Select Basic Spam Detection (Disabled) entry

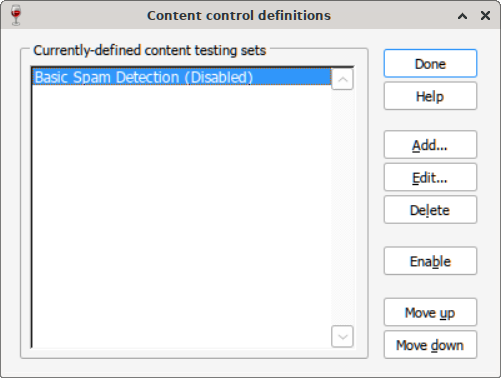[182, 77]
